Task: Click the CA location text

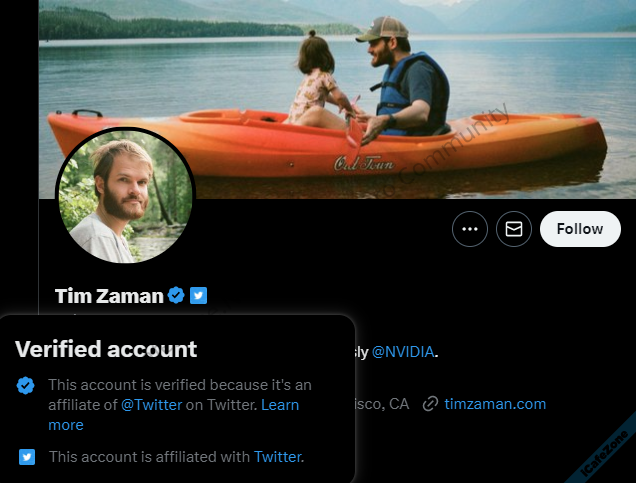Action: pyautogui.click(x=398, y=404)
